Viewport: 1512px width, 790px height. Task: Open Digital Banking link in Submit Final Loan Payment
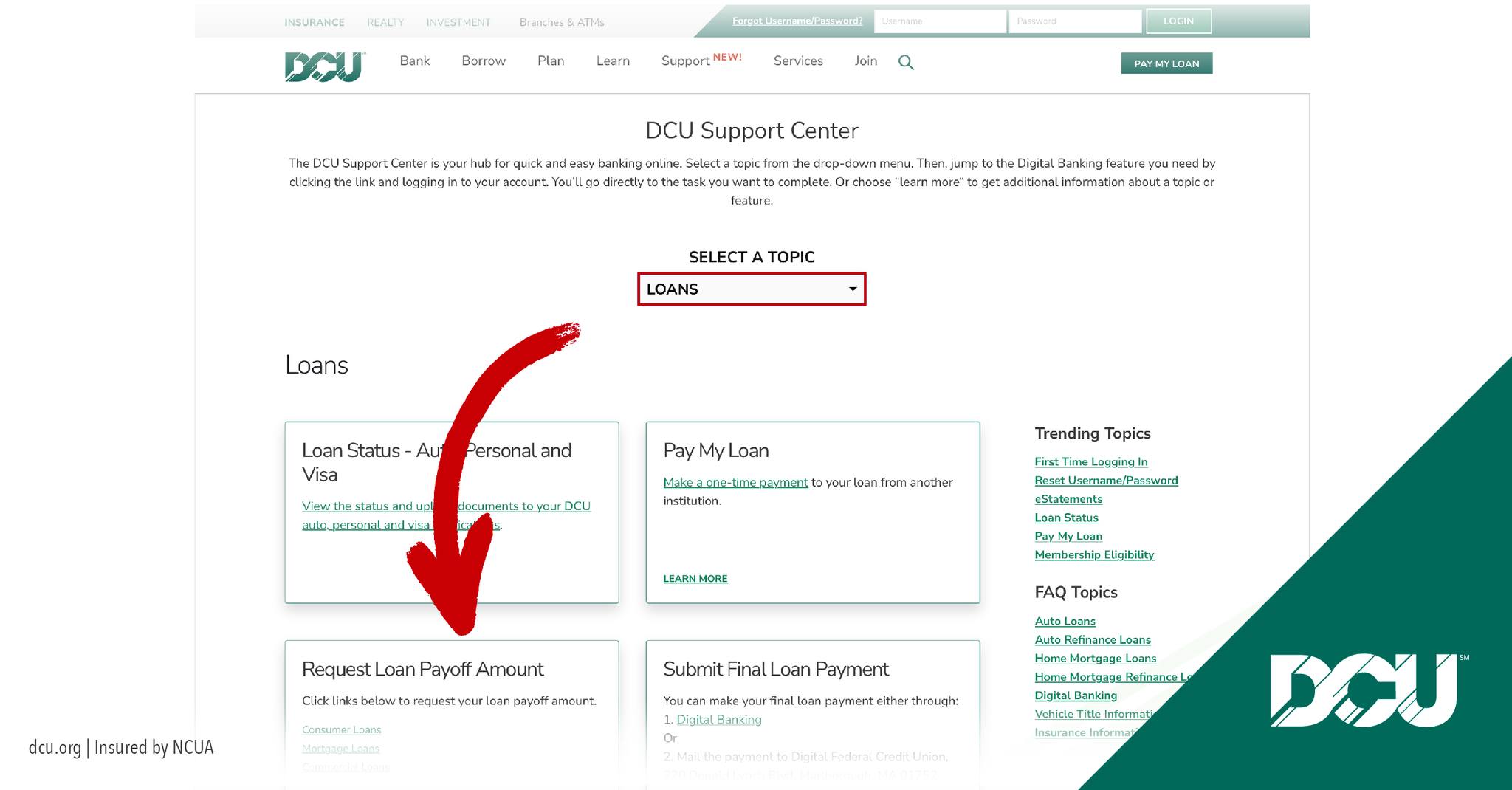(719, 719)
